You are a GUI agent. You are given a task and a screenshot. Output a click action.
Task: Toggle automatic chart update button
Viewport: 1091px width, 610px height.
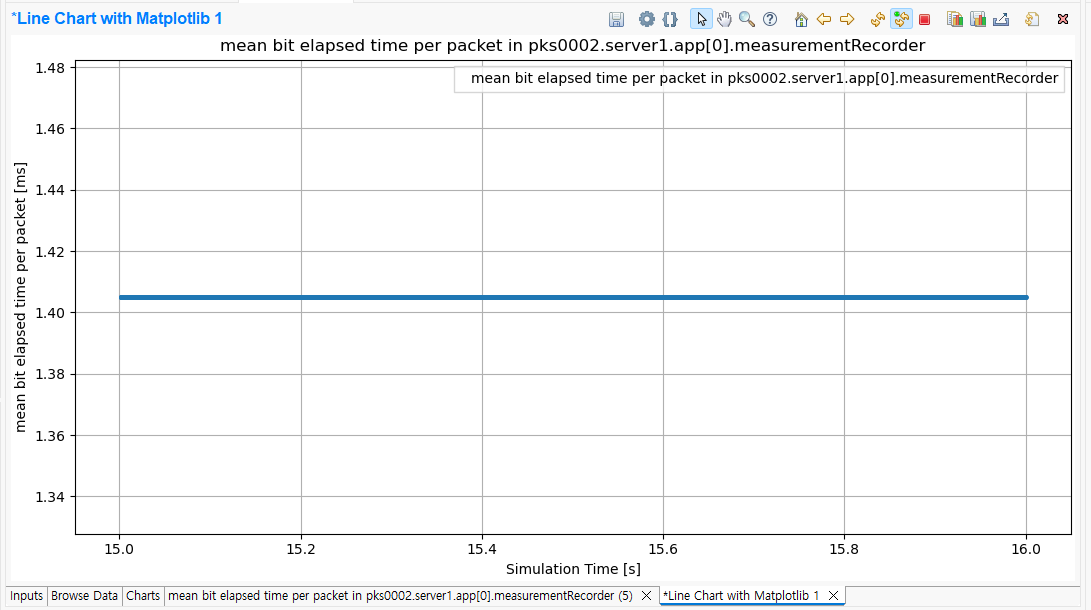pyautogui.click(x=901, y=19)
